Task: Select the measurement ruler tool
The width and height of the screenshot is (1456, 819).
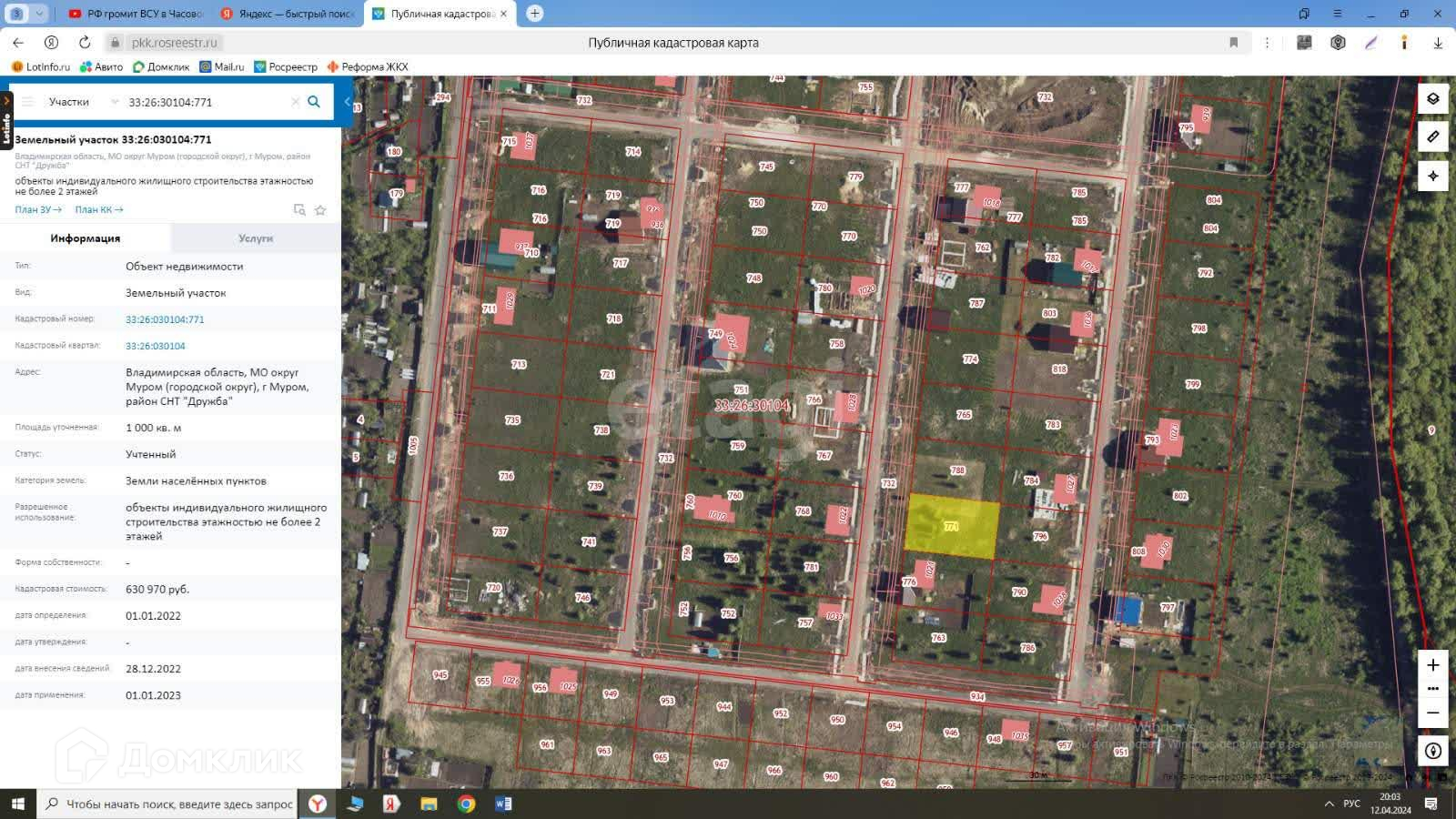Action: coord(1433,136)
